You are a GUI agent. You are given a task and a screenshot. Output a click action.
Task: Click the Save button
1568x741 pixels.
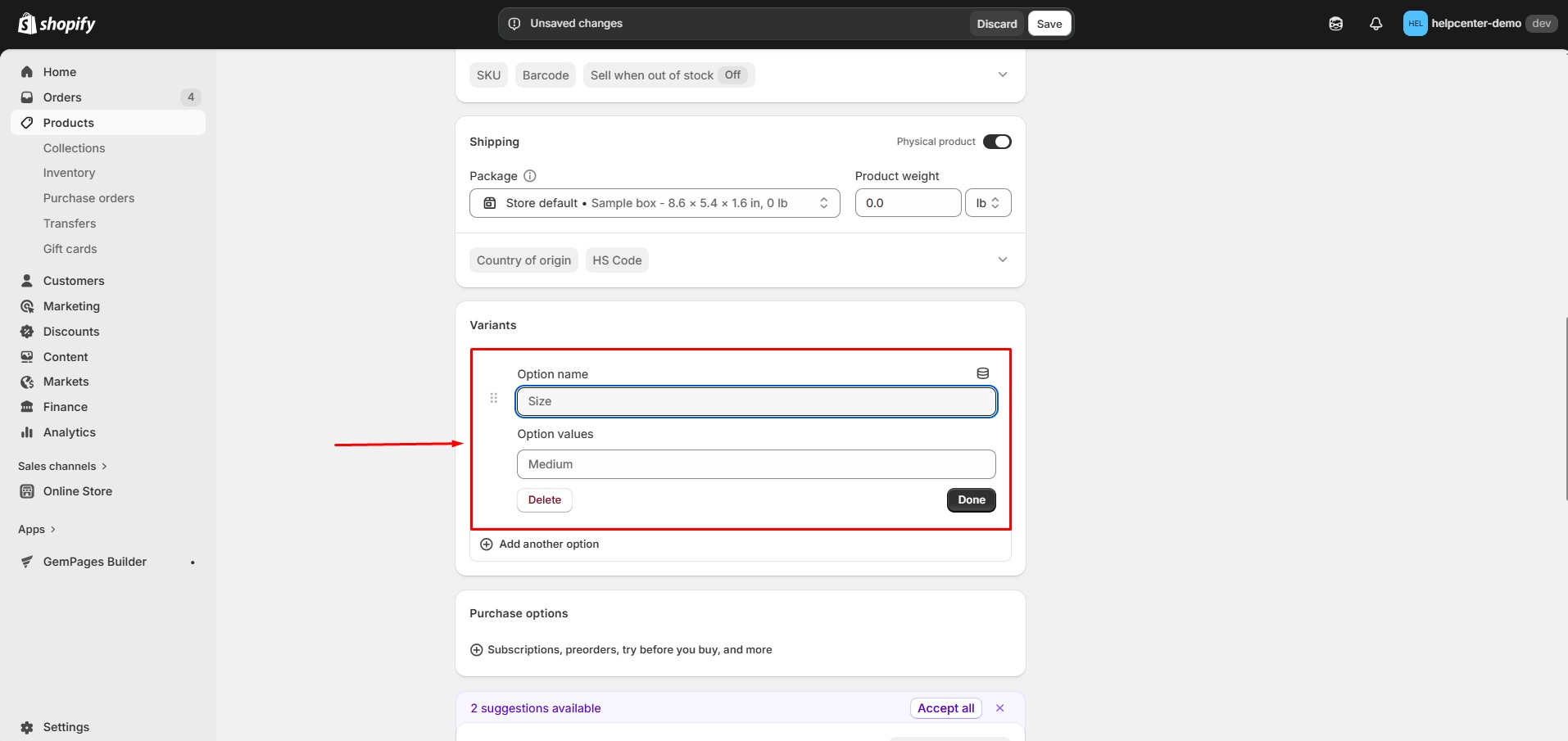tap(1049, 23)
